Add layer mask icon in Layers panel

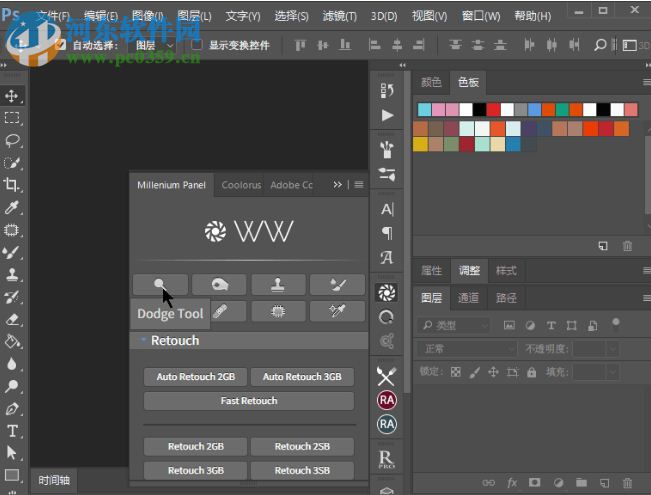535,483
